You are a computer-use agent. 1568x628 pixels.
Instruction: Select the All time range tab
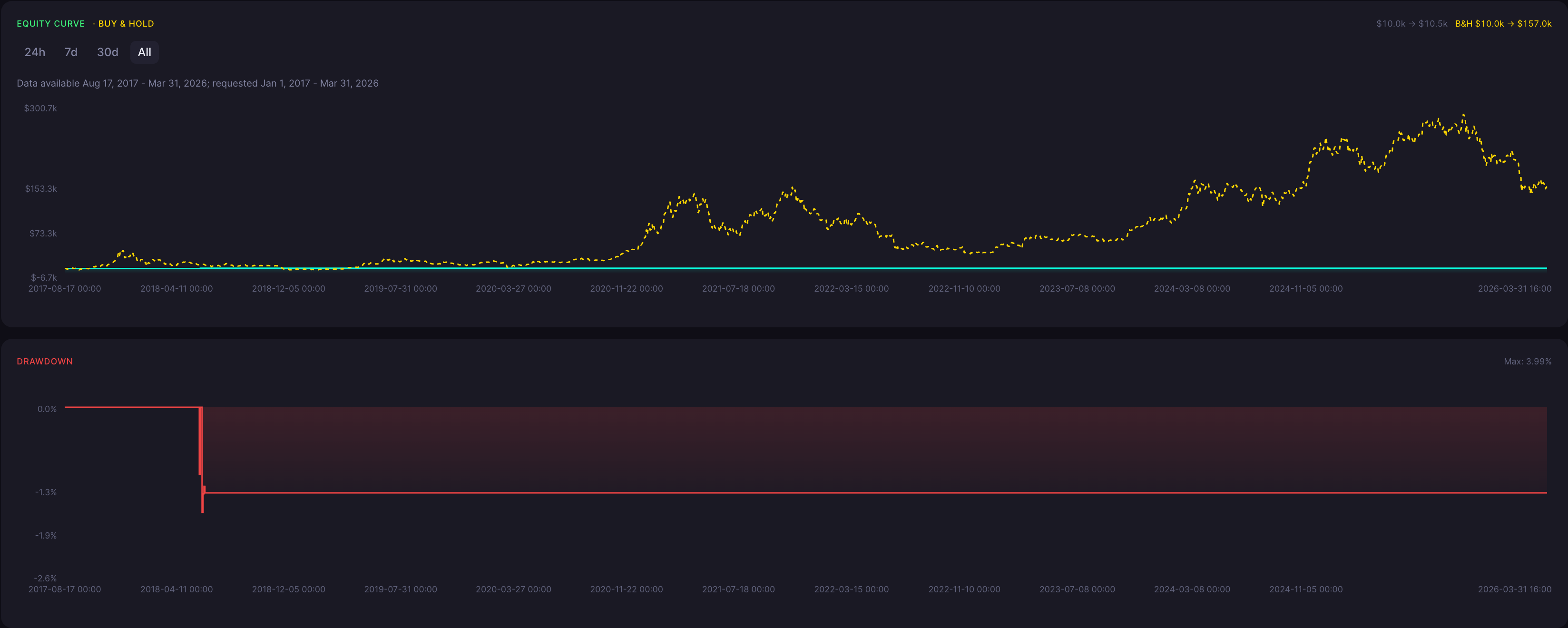click(x=144, y=52)
